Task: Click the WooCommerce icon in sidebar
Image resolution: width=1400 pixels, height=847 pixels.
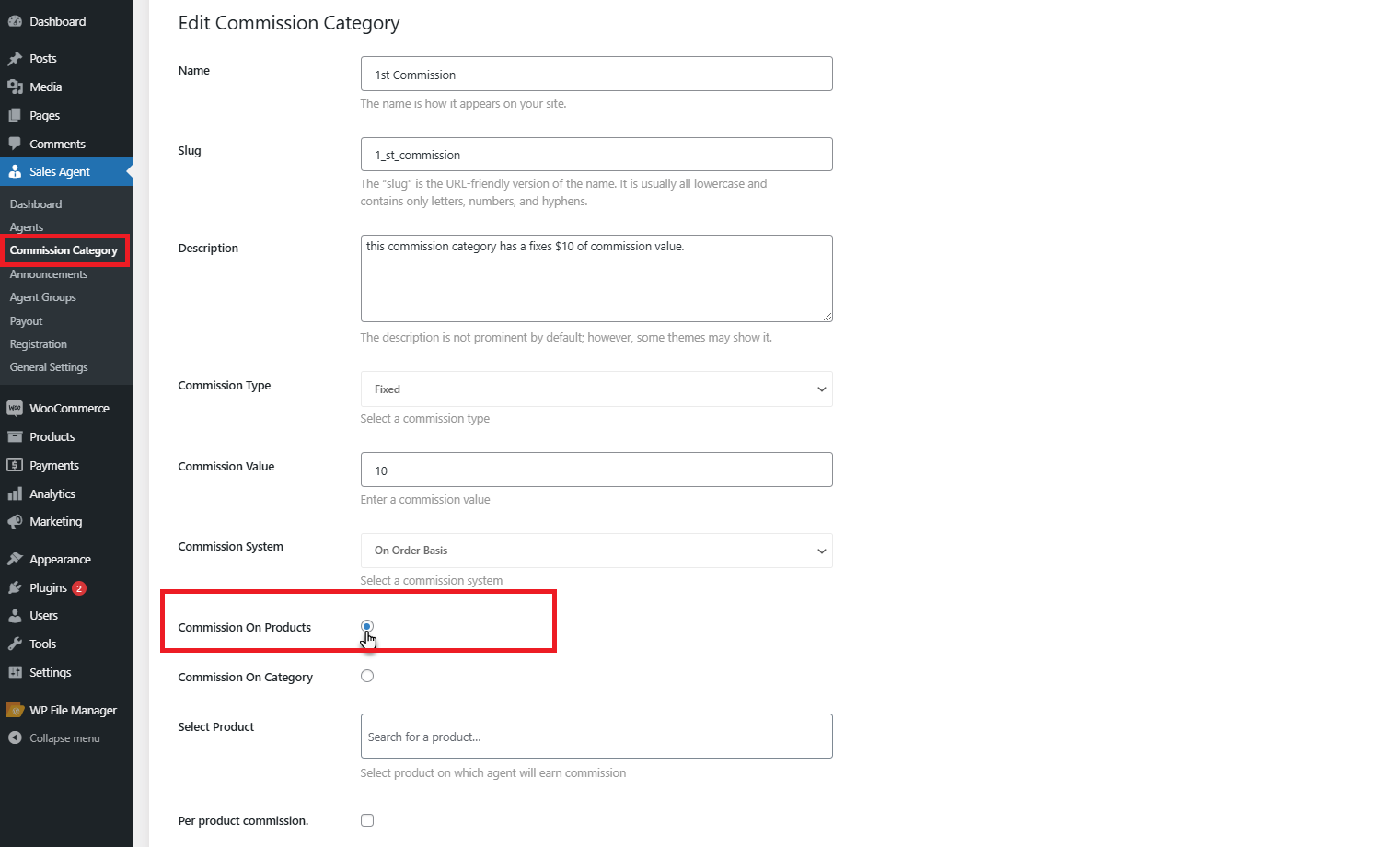Action: 15,408
